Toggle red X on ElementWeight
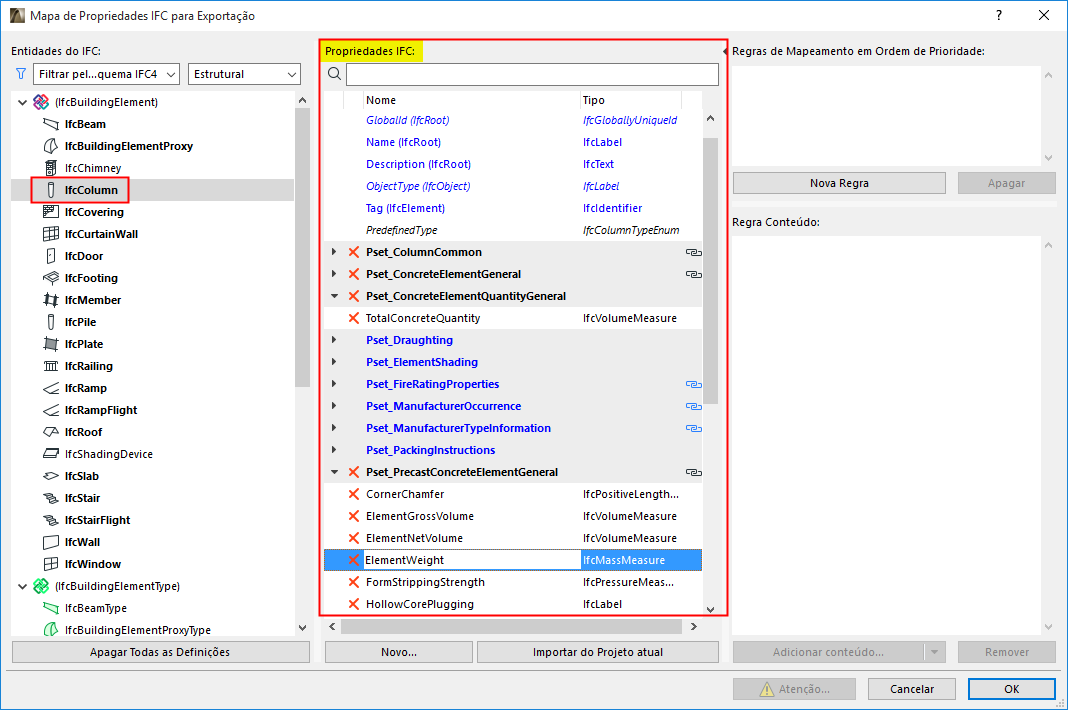The height and width of the screenshot is (710, 1068). [x=354, y=560]
